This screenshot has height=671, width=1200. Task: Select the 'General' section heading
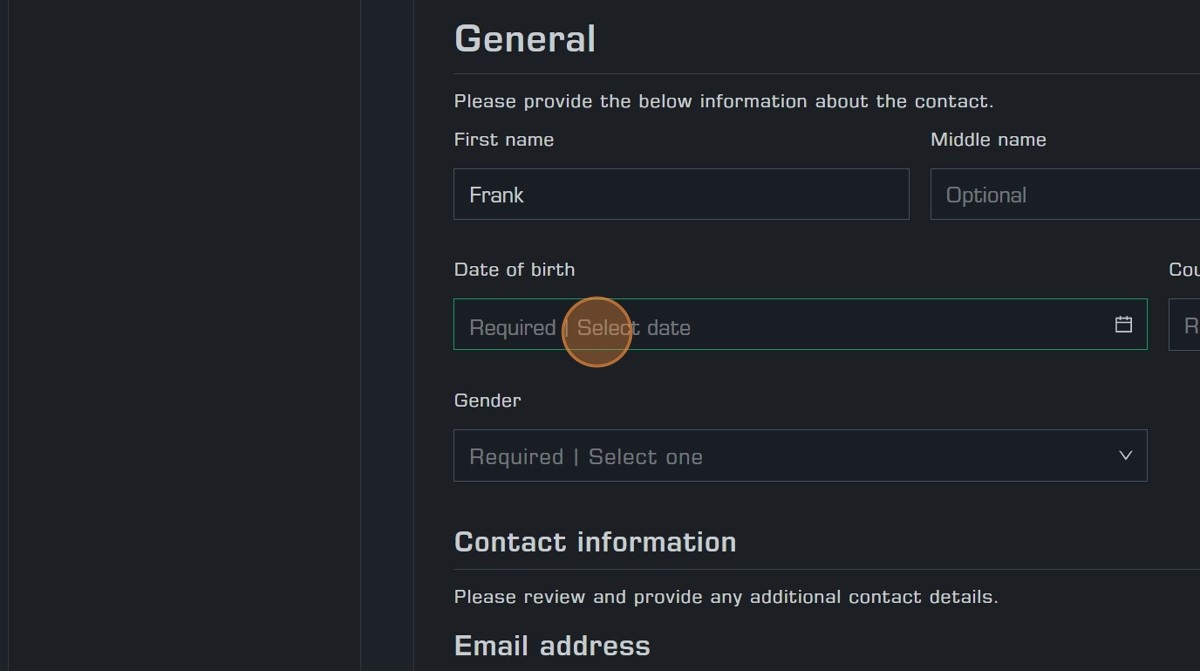pos(525,39)
